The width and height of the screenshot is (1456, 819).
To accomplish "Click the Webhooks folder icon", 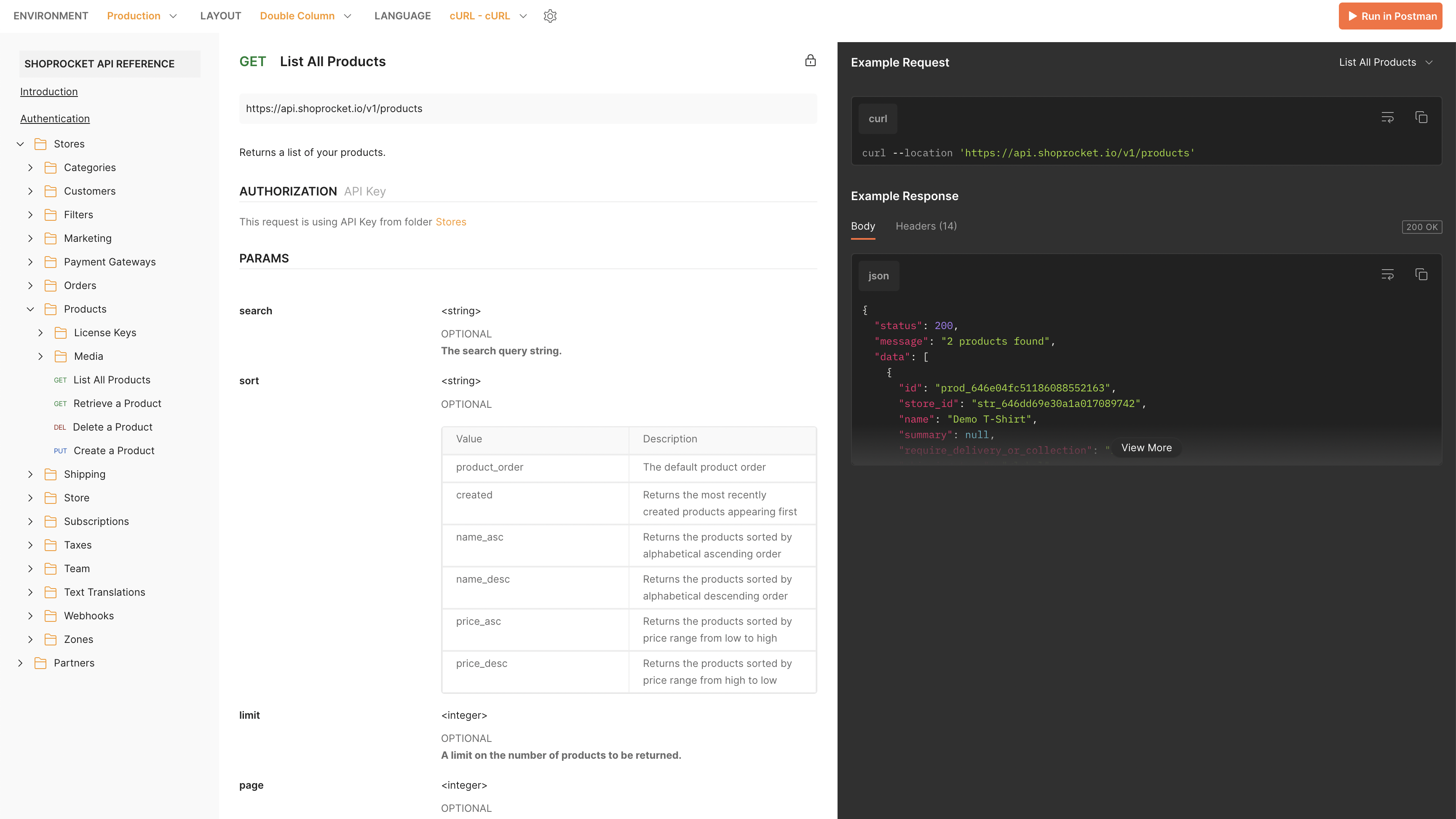I will click(x=51, y=616).
